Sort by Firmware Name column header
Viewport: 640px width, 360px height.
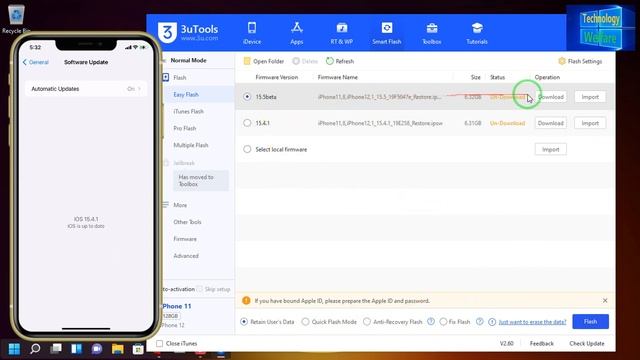click(x=338, y=77)
